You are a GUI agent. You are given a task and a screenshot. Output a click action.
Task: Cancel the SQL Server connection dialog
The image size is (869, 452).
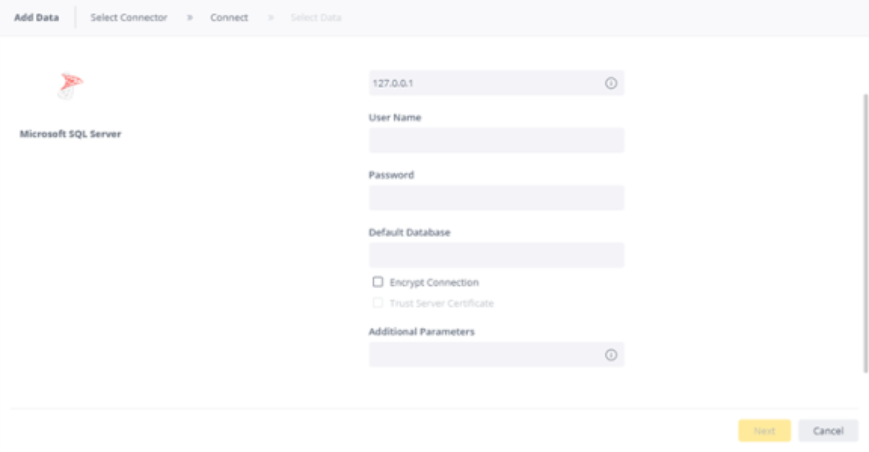[828, 430]
